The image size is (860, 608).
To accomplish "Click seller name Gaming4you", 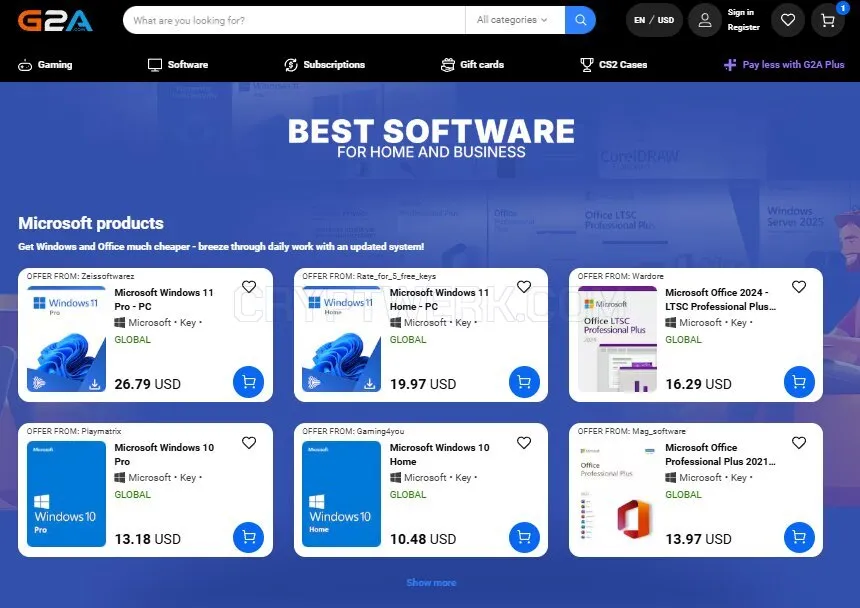I will click(x=380, y=431).
